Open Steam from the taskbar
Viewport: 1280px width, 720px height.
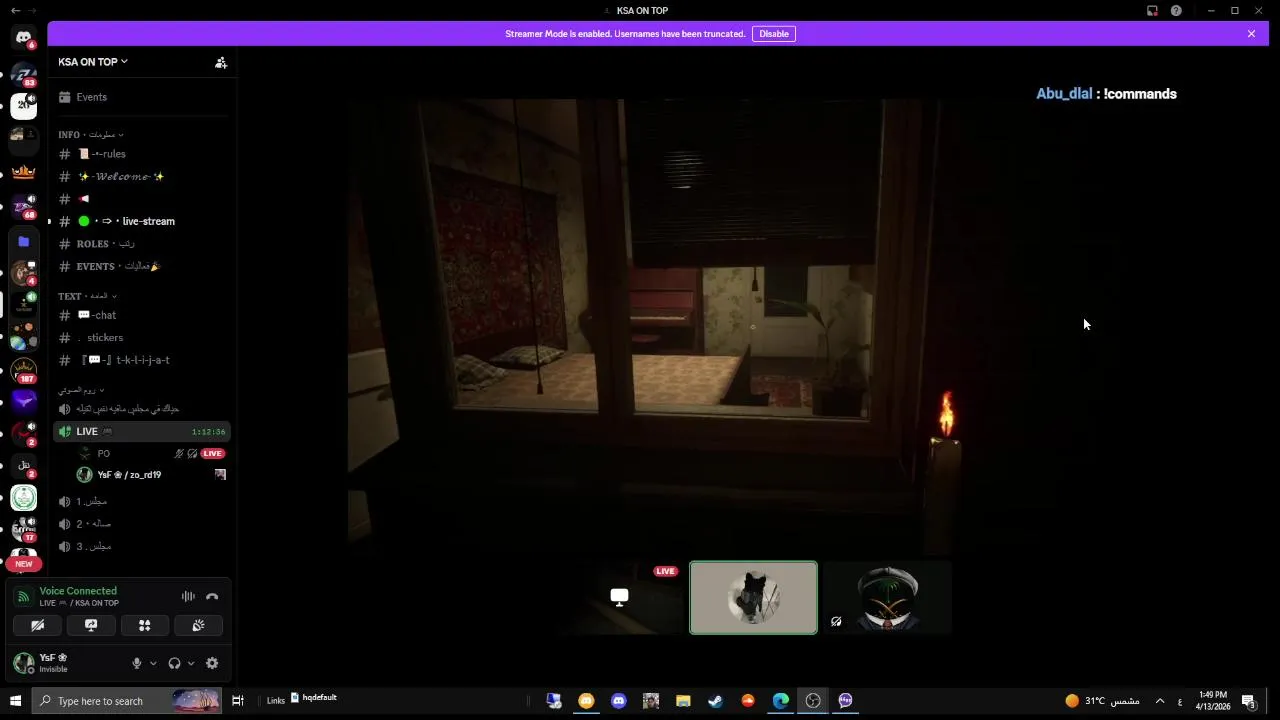[715, 701]
